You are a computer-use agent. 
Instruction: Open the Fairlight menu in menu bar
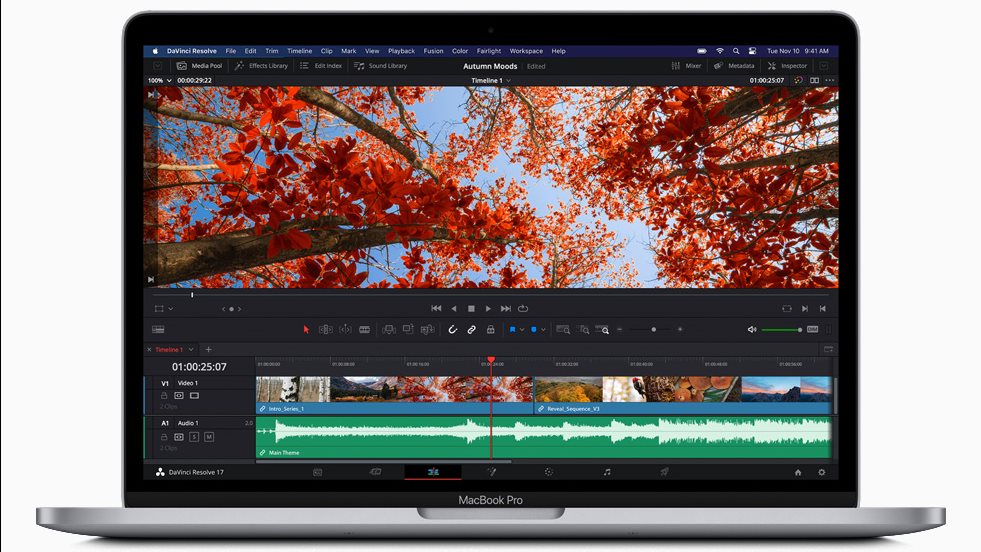point(489,51)
